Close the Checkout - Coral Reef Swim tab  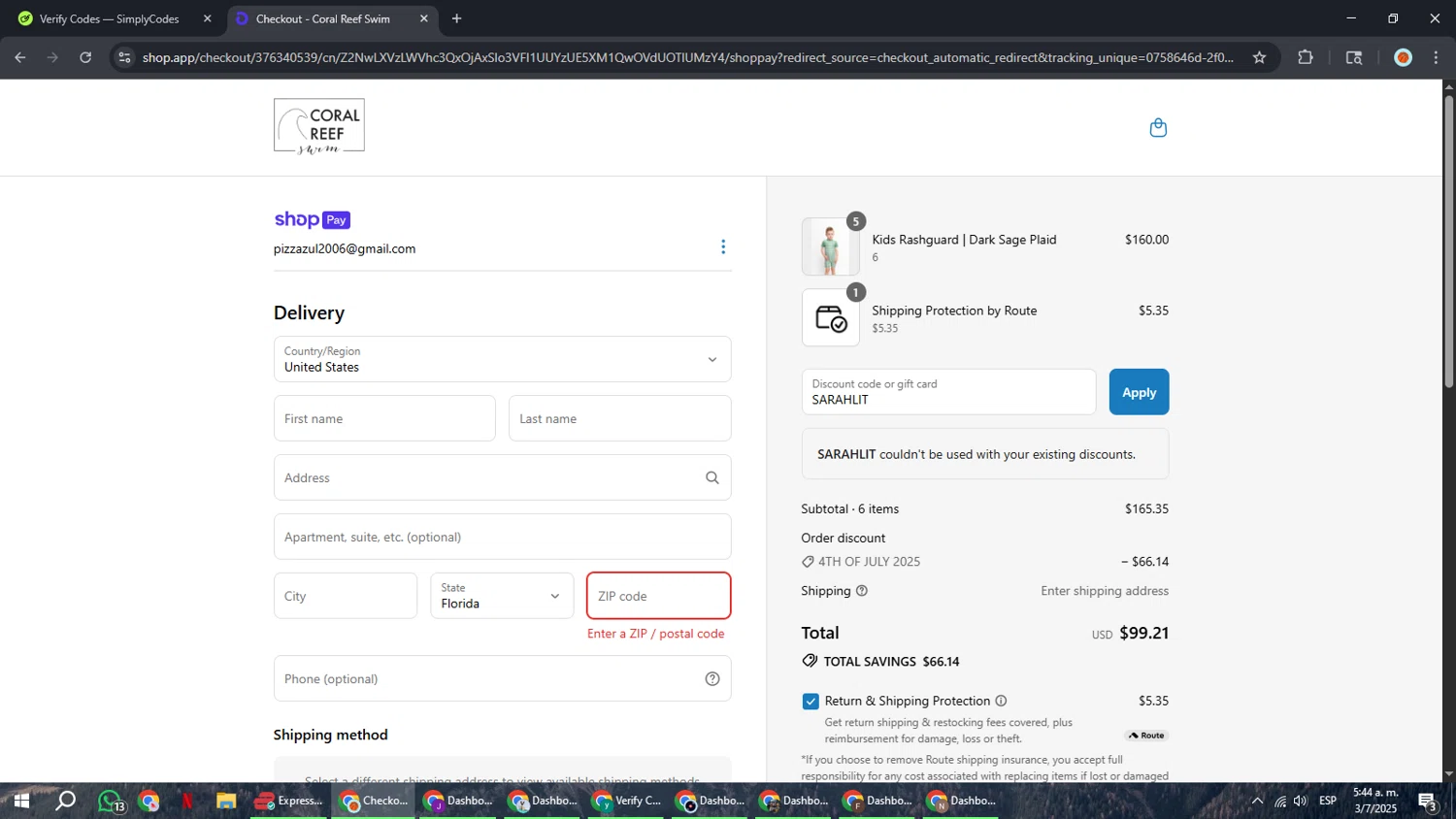click(424, 18)
